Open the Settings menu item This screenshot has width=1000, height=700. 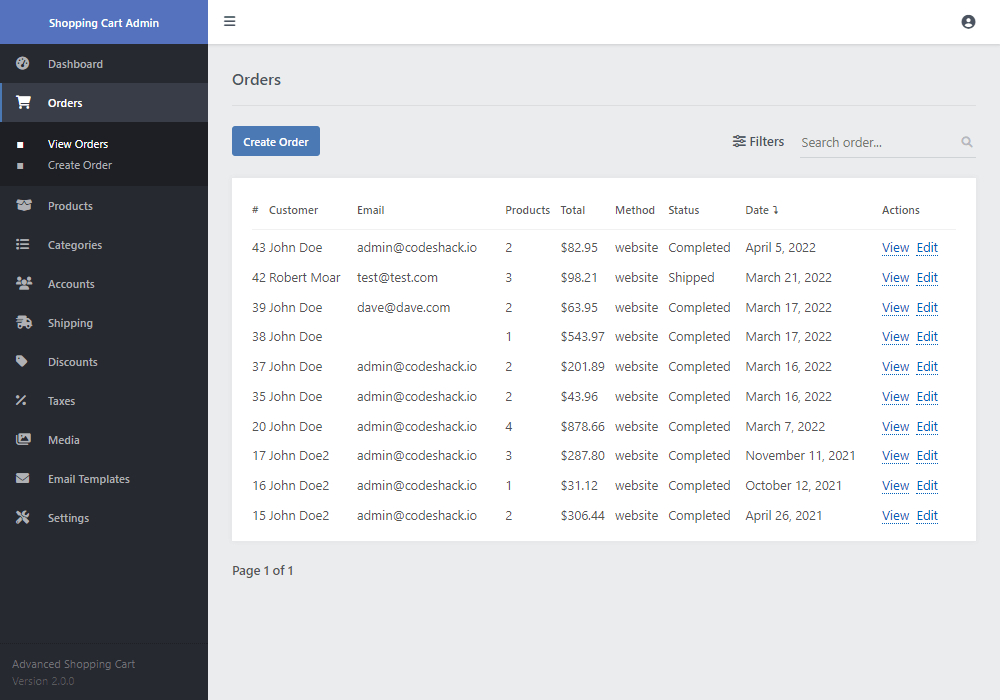(x=104, y=518)
